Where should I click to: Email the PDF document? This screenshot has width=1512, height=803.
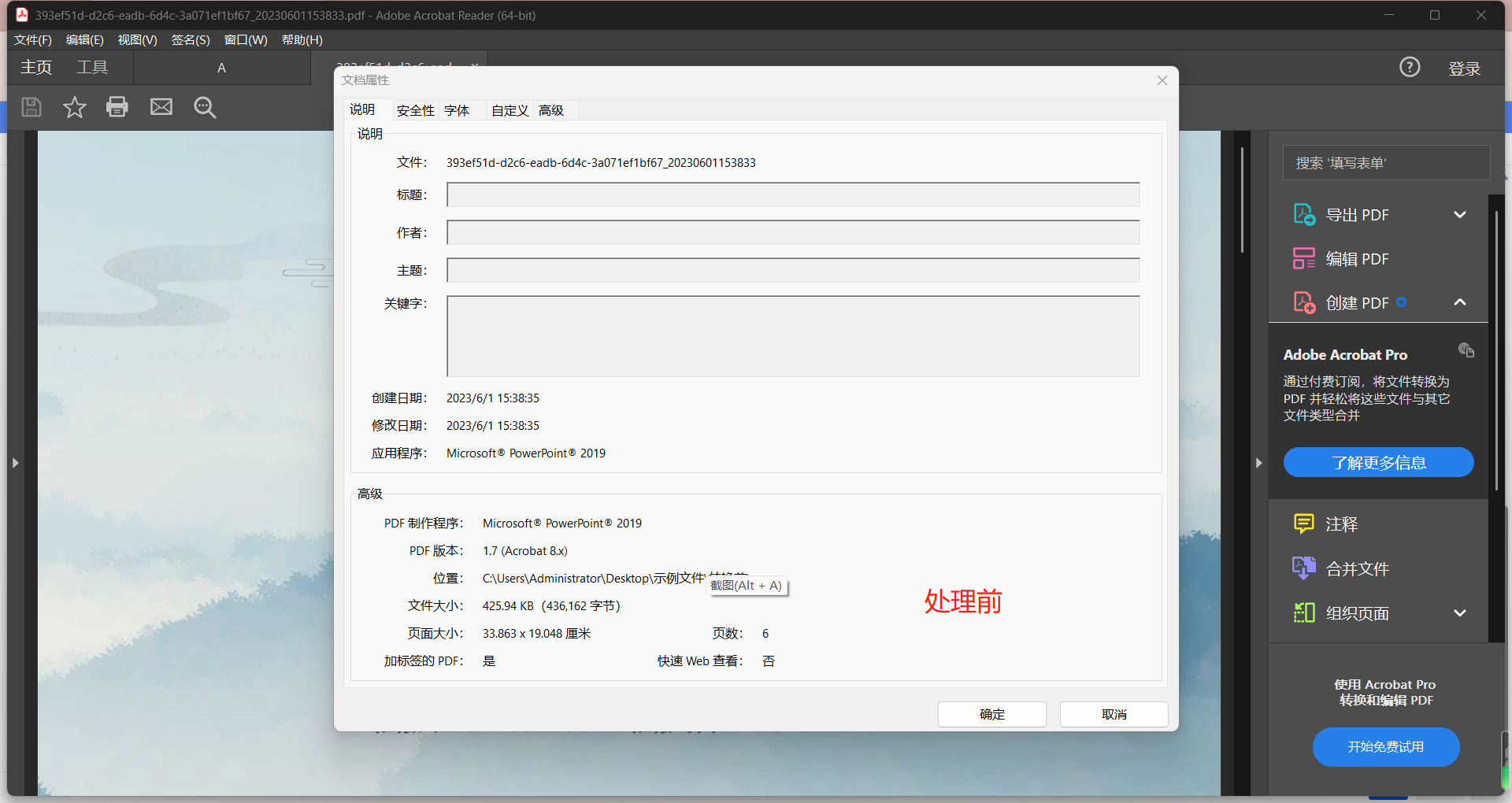(161, 107)
